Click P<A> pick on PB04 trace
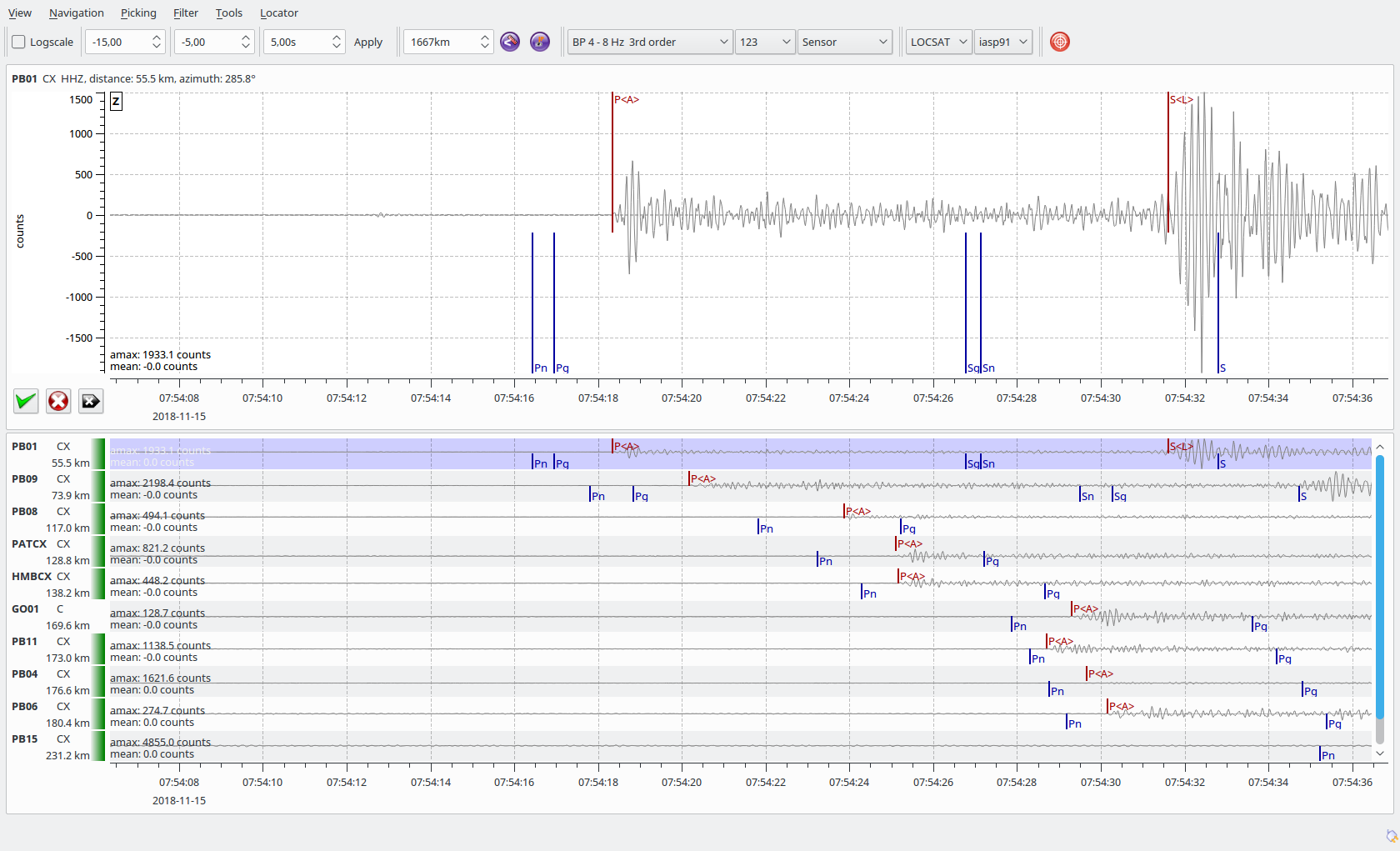1400x851 pixels. (x=1100, y=673)
